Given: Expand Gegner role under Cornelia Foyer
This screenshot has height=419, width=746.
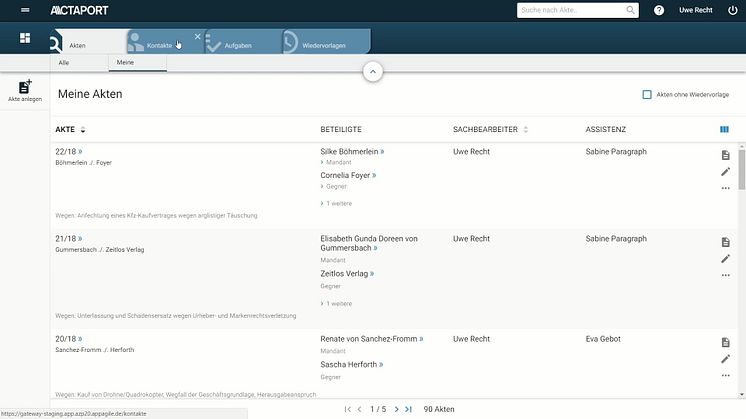Looking at the screenshot, I should [x=334, y=187].
